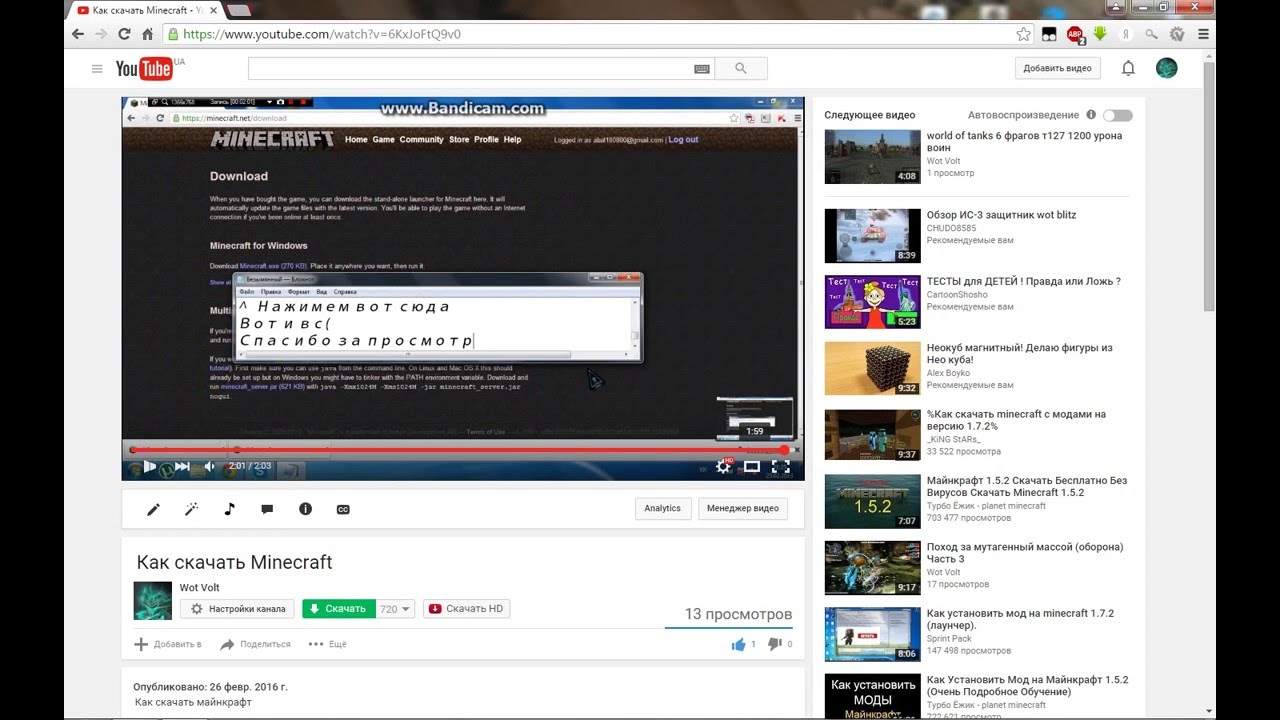
Task: Open account avatar menu
Action: pyautogui.click(x=1166, y=68)
